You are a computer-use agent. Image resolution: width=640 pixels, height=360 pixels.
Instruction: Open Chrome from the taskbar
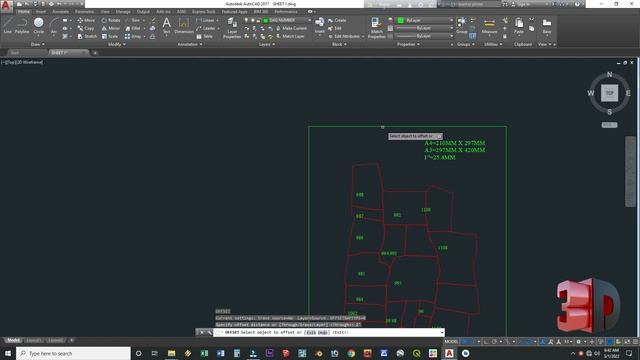(351, 353)
